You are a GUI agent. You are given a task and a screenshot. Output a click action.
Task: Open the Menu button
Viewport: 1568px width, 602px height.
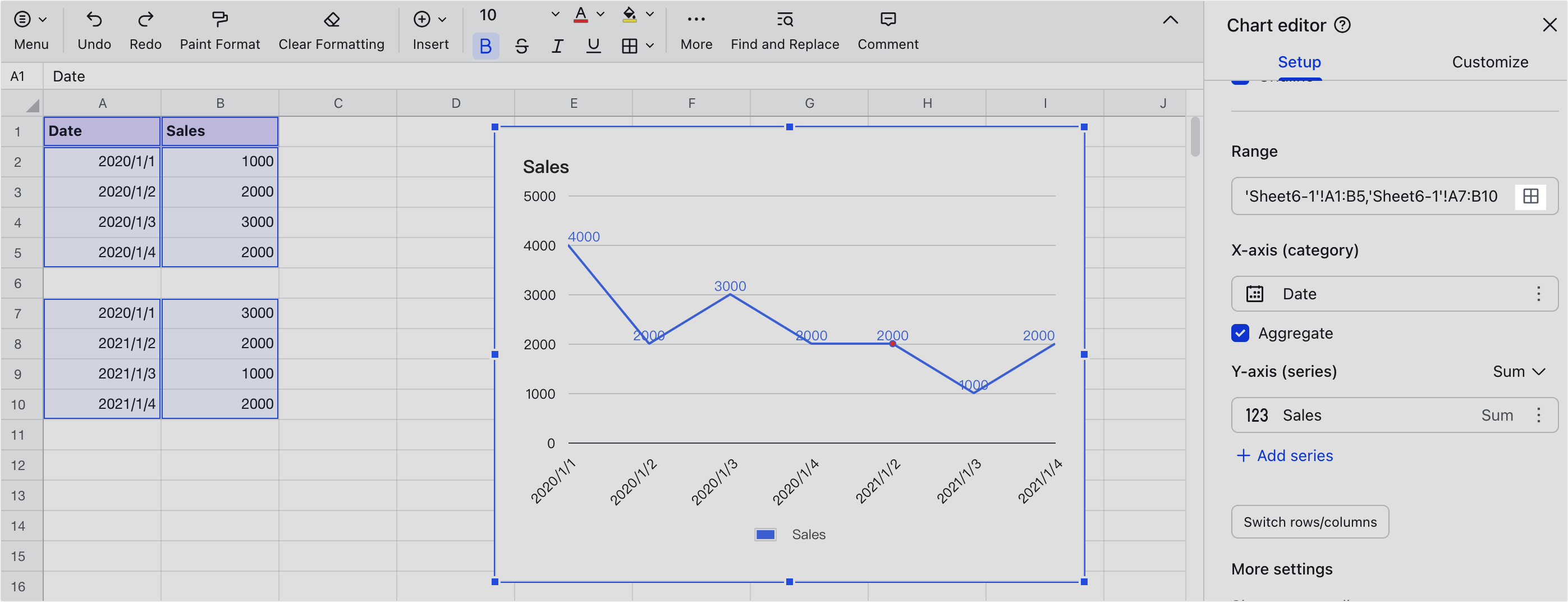[30, 28]
